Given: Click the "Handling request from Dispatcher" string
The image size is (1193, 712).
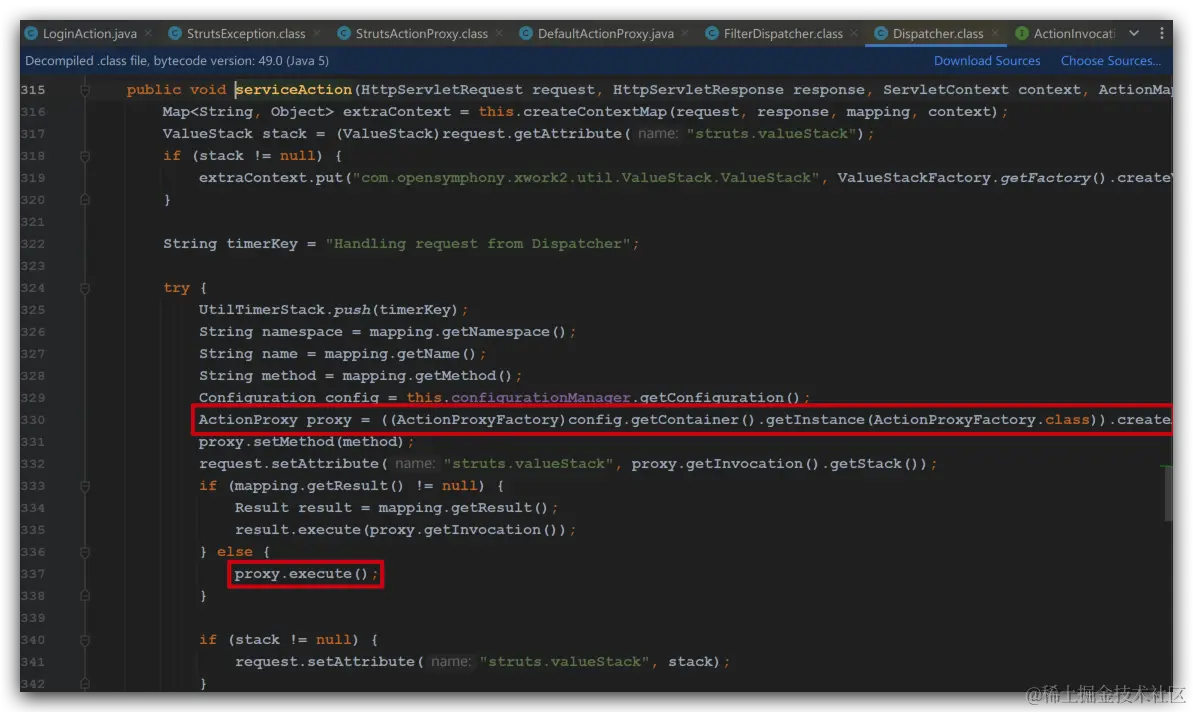Looking at the screenshot, I should [x=477, y=244].
